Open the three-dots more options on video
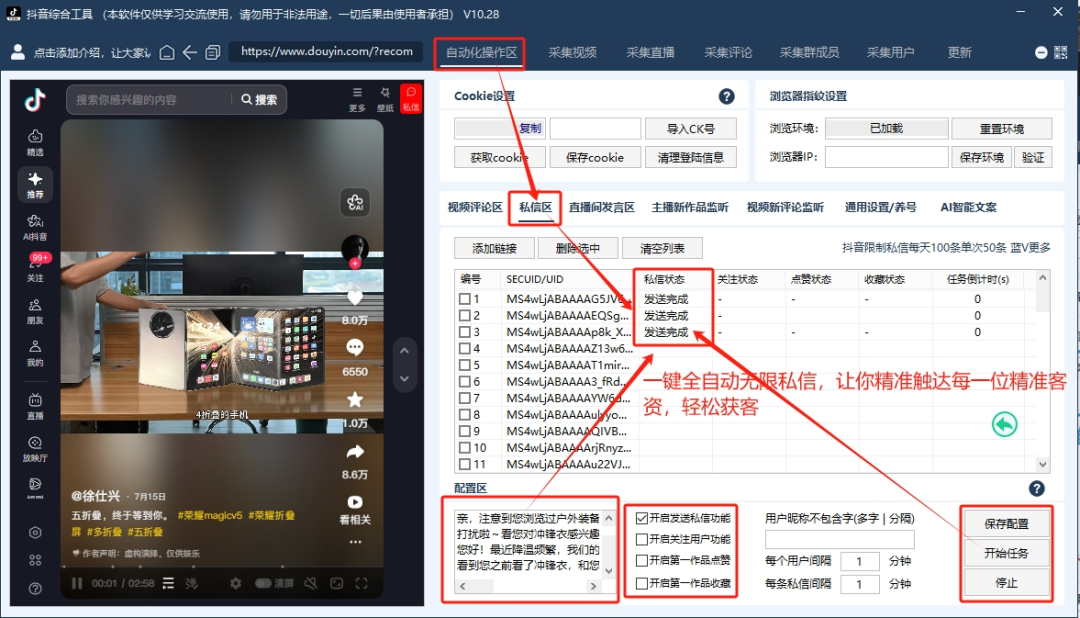This screenshot has width=1080, height=618. pos(355,542)
